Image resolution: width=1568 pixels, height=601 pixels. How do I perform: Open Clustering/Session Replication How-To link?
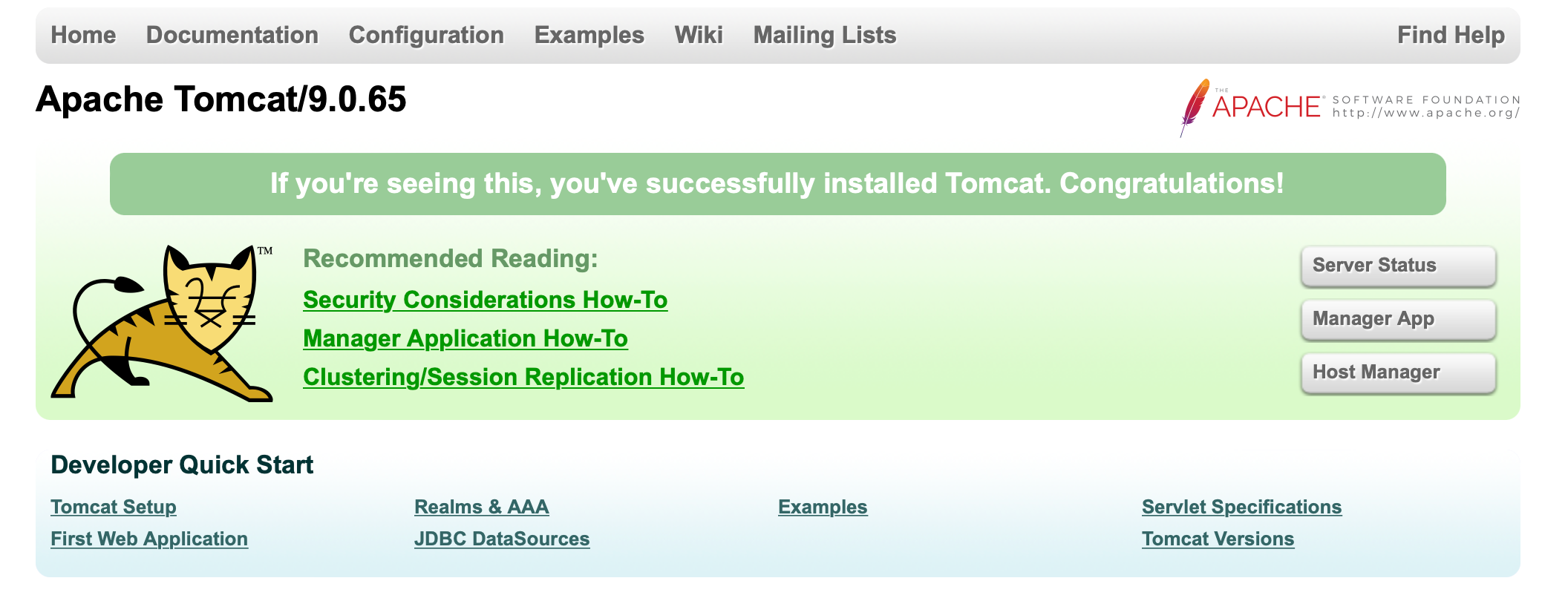(523, 377)
